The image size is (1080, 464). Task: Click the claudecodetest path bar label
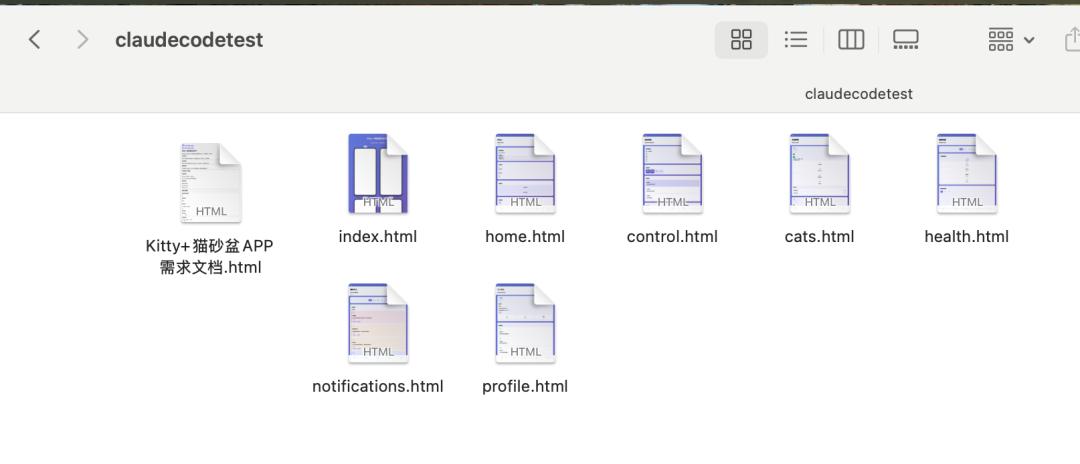859,94
